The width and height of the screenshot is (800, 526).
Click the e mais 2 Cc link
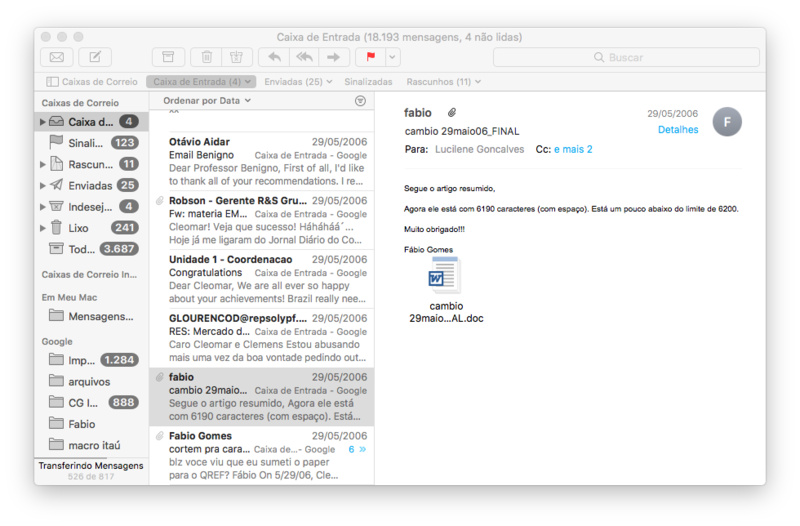click(x=573, y=149)
